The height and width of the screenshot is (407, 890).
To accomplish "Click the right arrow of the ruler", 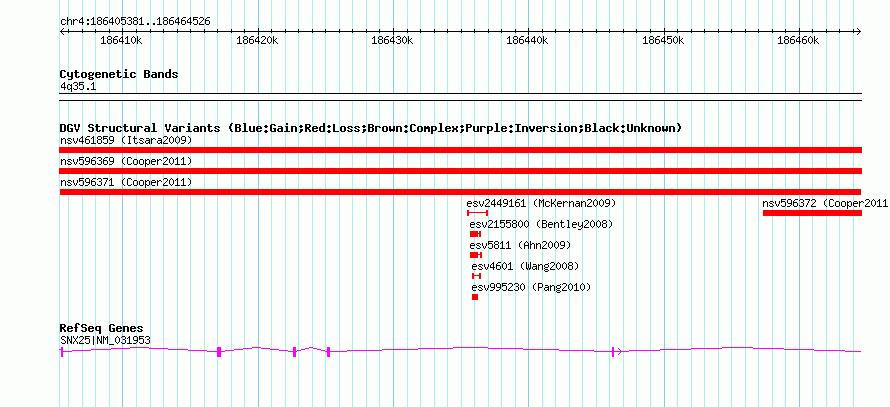I will 858,32.
